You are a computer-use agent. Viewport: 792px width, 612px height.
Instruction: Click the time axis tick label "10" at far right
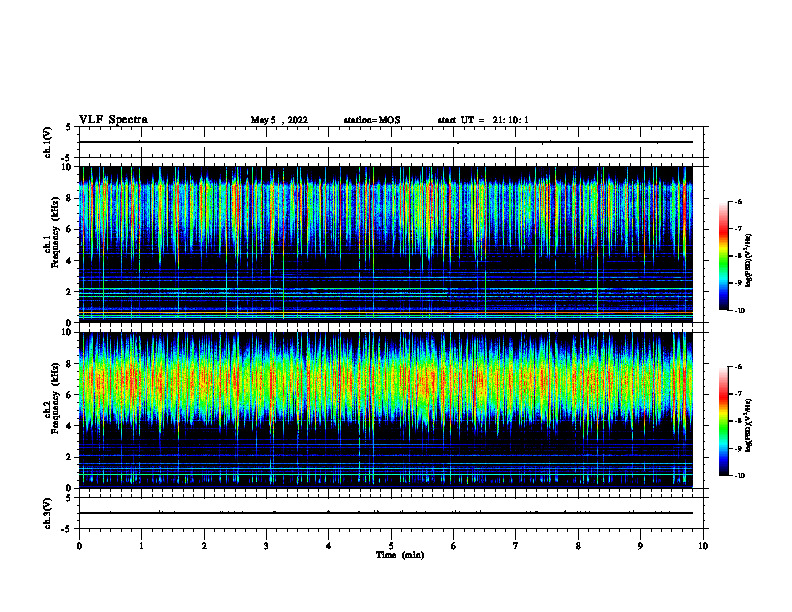coord(703,546)
